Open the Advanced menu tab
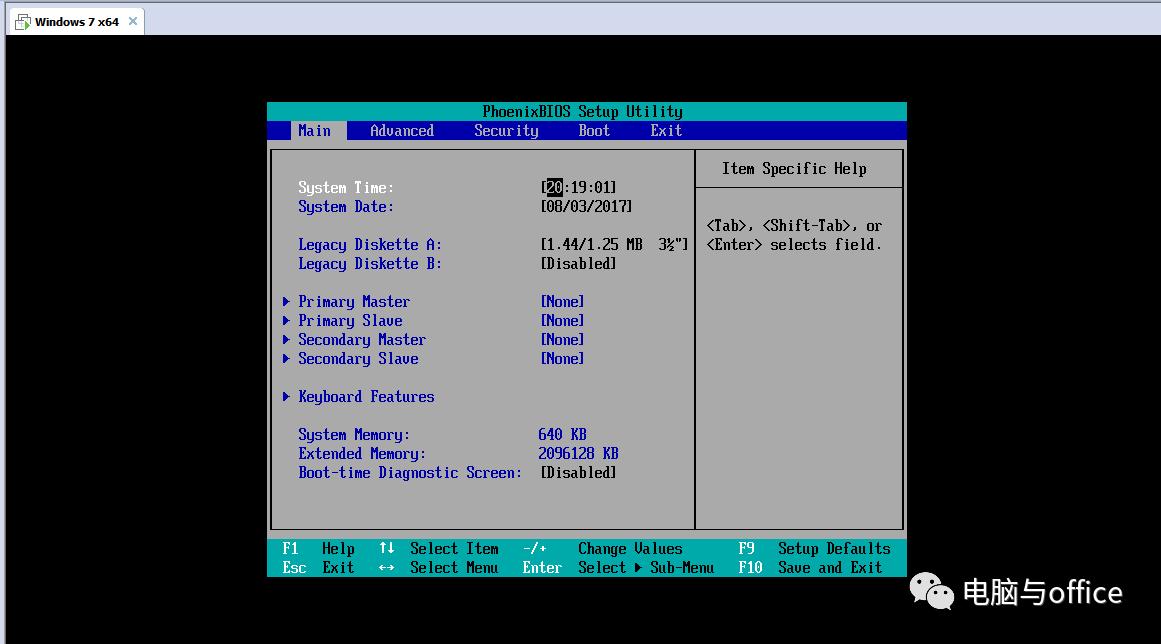1161x644 pixels. [x=401, y=131]
